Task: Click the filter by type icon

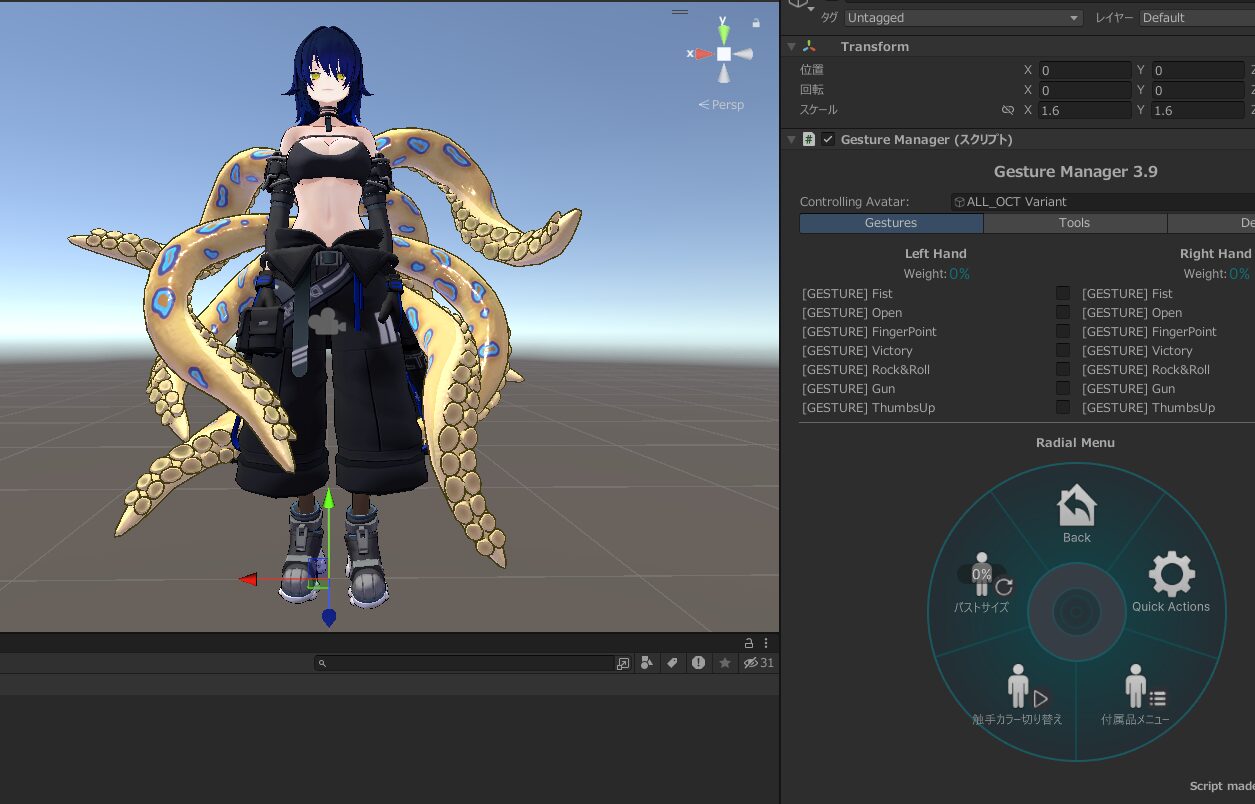Action: pos(646,663)
